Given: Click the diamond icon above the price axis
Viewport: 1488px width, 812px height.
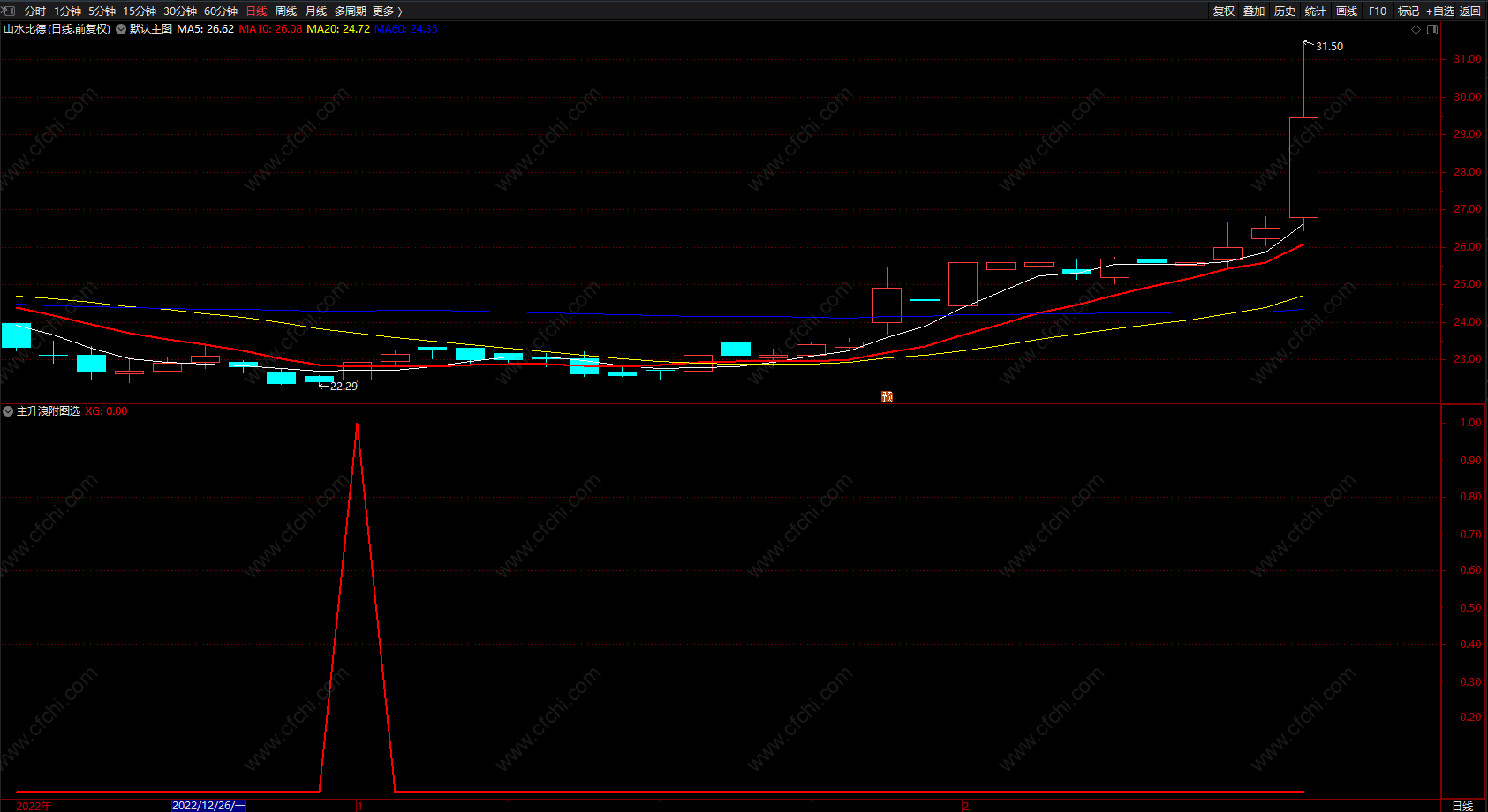Looking at the screenshot, I should 1416,29.
